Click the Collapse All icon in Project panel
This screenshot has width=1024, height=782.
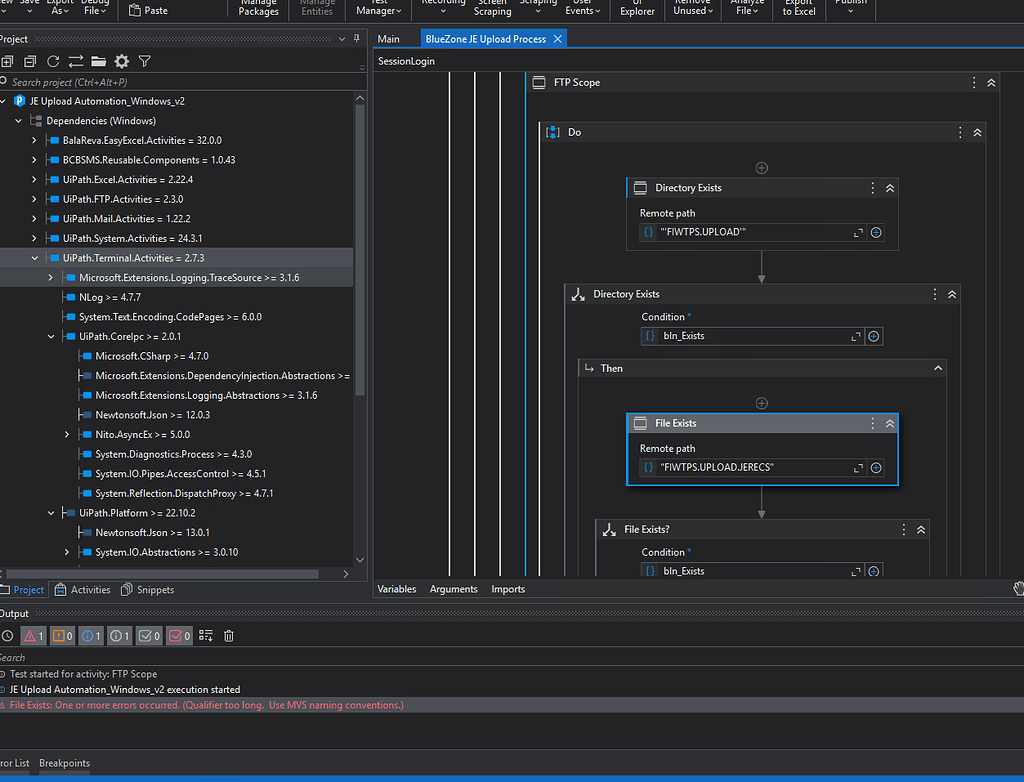(30, 61)
